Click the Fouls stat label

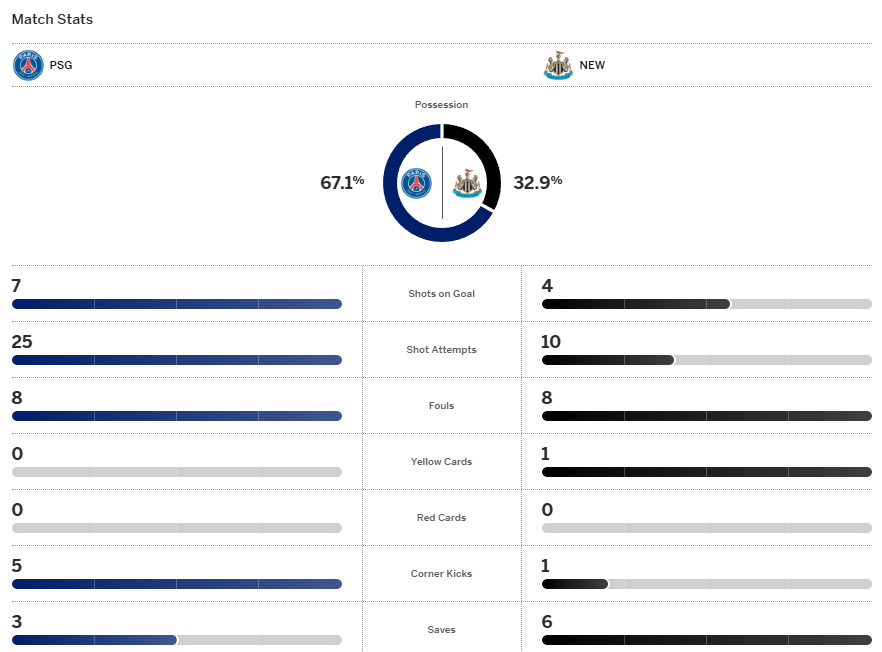[441, 406]
